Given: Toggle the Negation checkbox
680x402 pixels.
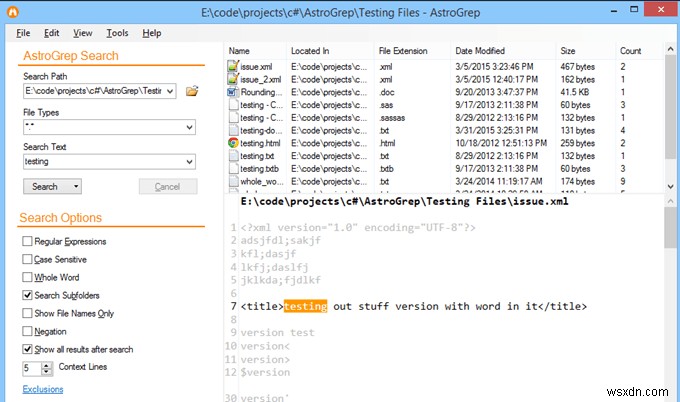Looking at the screenshot, I should pos(27,331).
